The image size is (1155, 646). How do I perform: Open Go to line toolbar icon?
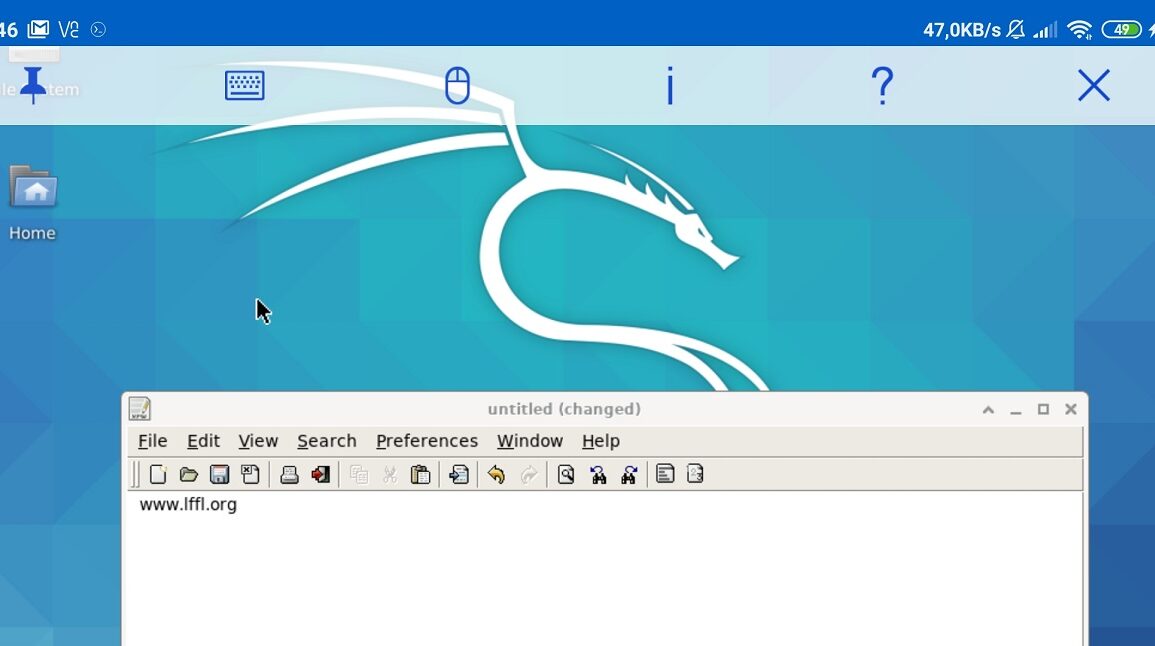coord(459,474)
